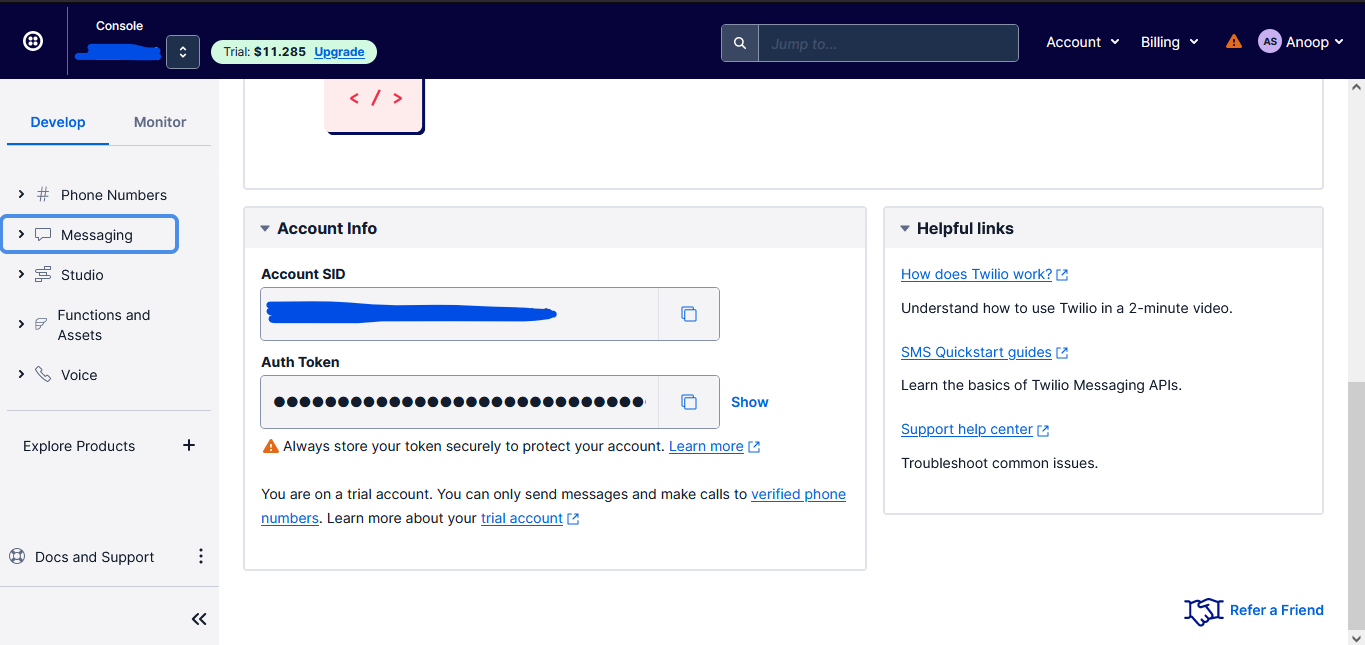Collapse the Helpful links panel
The height and width of the screenshot is (645, 1365).
[x=905, y=229]
